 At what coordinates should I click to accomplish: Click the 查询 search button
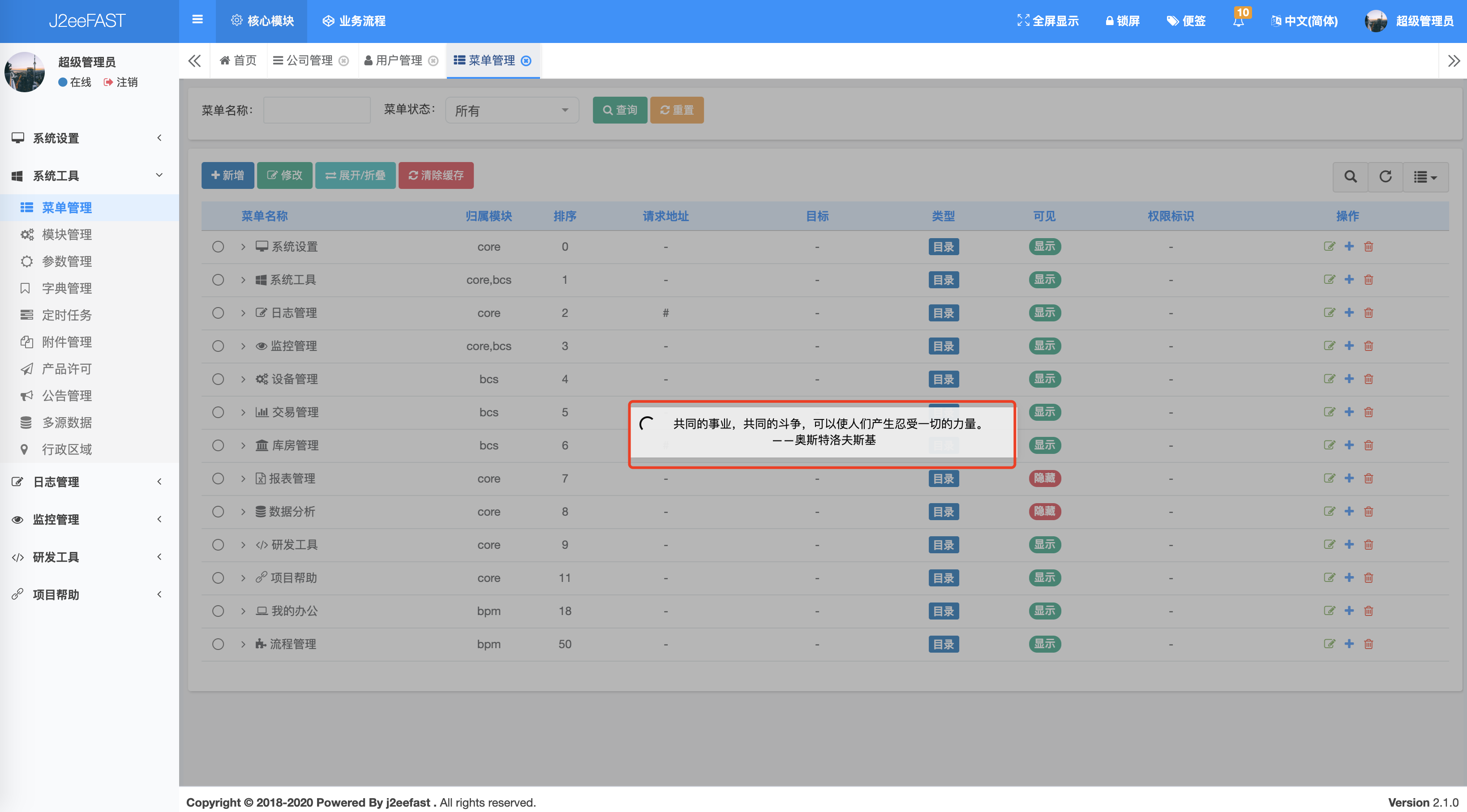tap(620, 110)
